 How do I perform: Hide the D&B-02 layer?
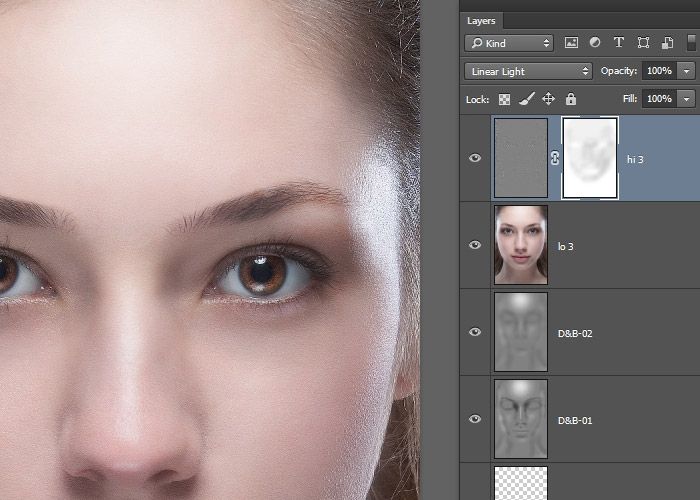coord(475,332)
